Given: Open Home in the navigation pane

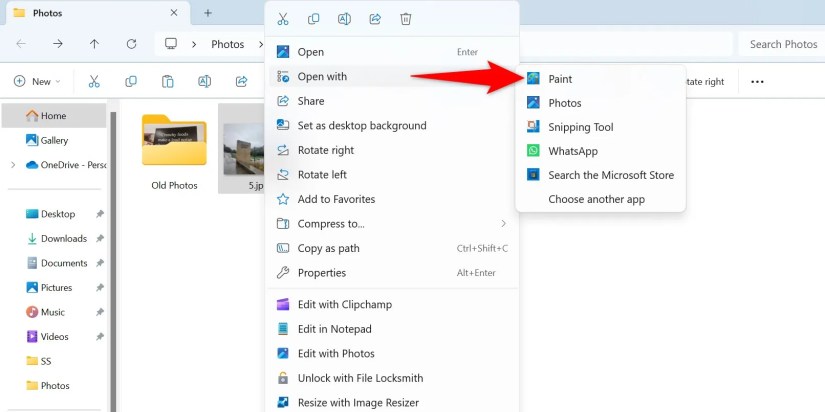Looking at the screenshot, I should point(54,116).
